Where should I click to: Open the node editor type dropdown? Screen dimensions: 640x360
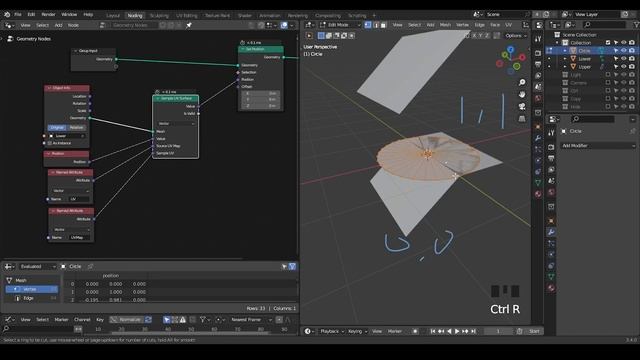(9, 25)
